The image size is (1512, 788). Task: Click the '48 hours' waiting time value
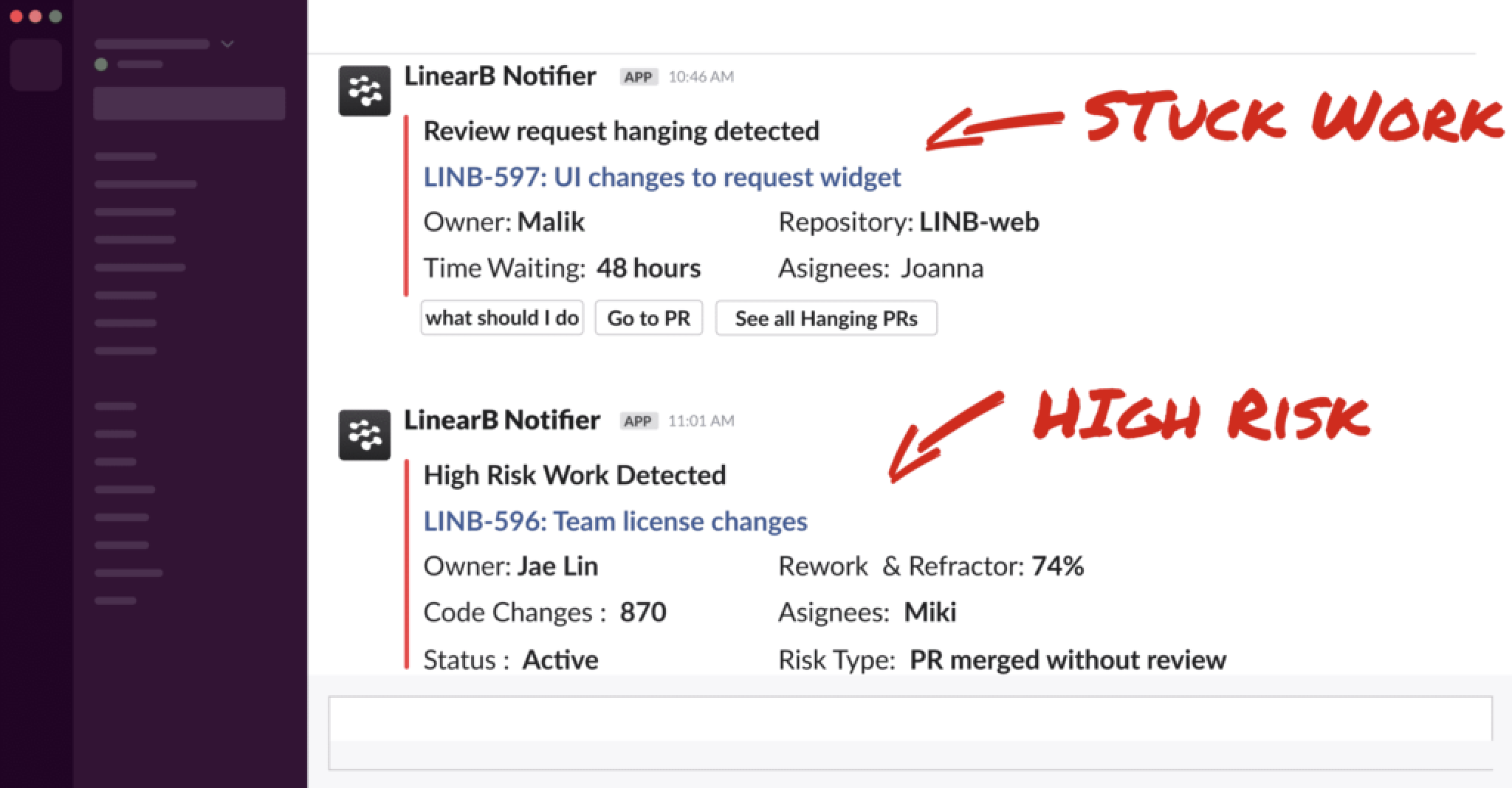[x=648, y=268]
